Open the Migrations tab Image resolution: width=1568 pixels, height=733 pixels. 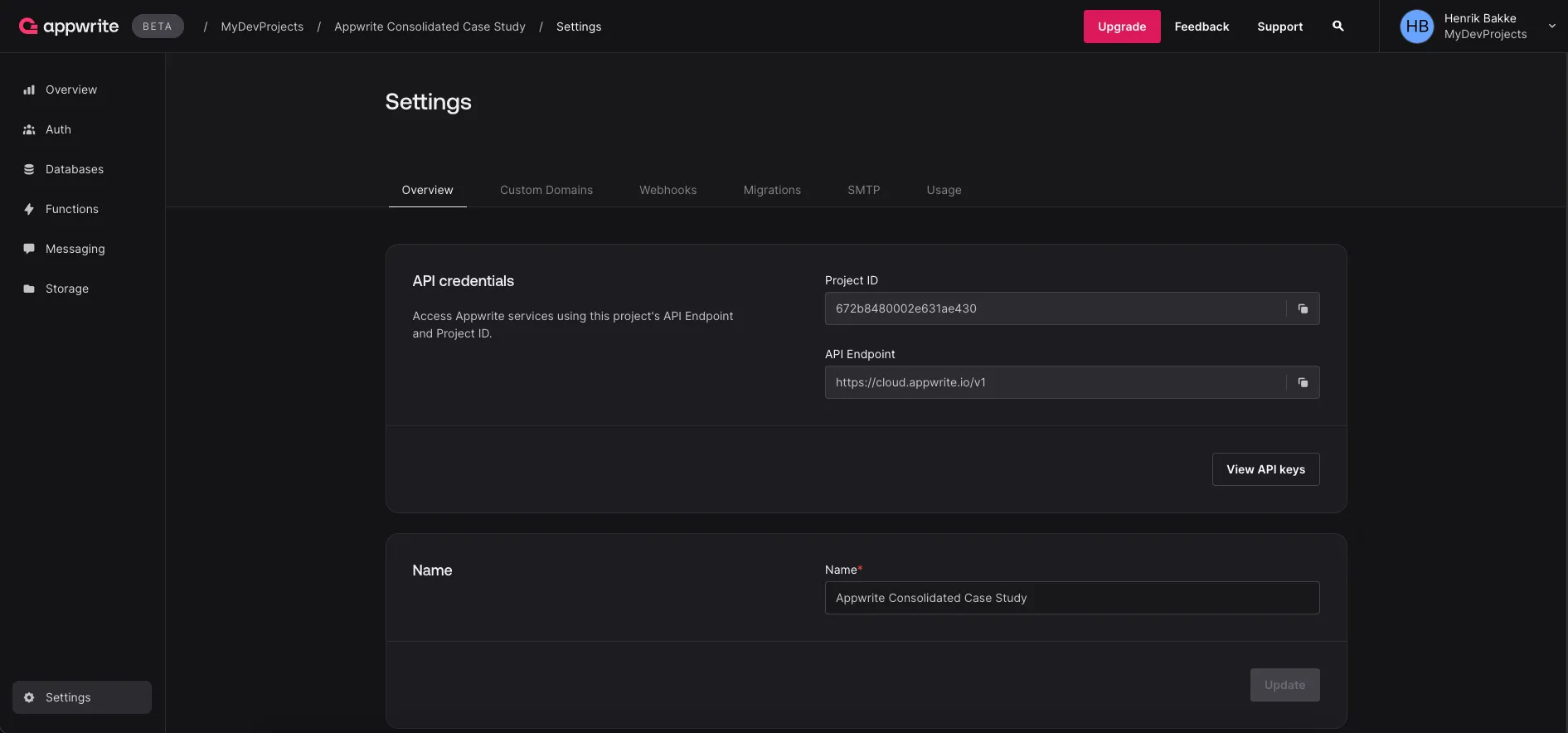pyautogui.click(x=772, y=190)
